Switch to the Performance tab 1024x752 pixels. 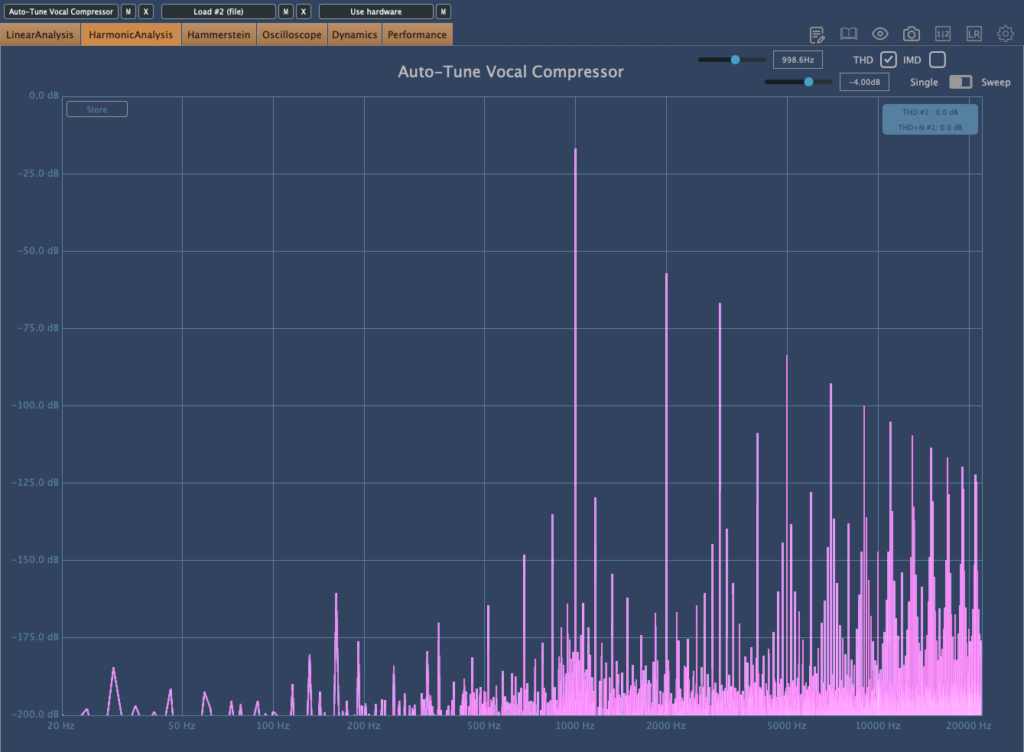tap(417, 35)
